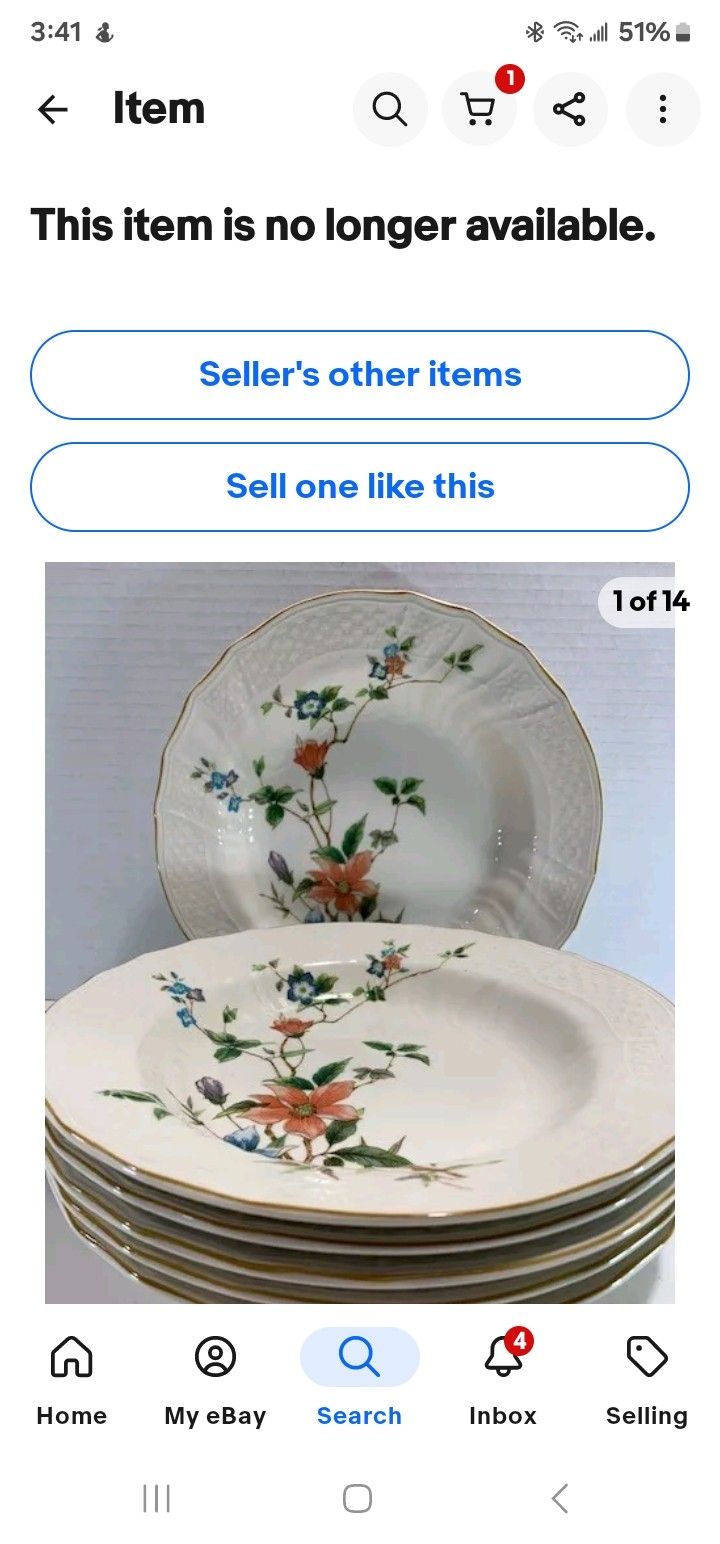Image resolution: width=720 pixels, height=1544 pixels.
Task: Tap Android recent apps button
Action: click(x=157, y=1498)
